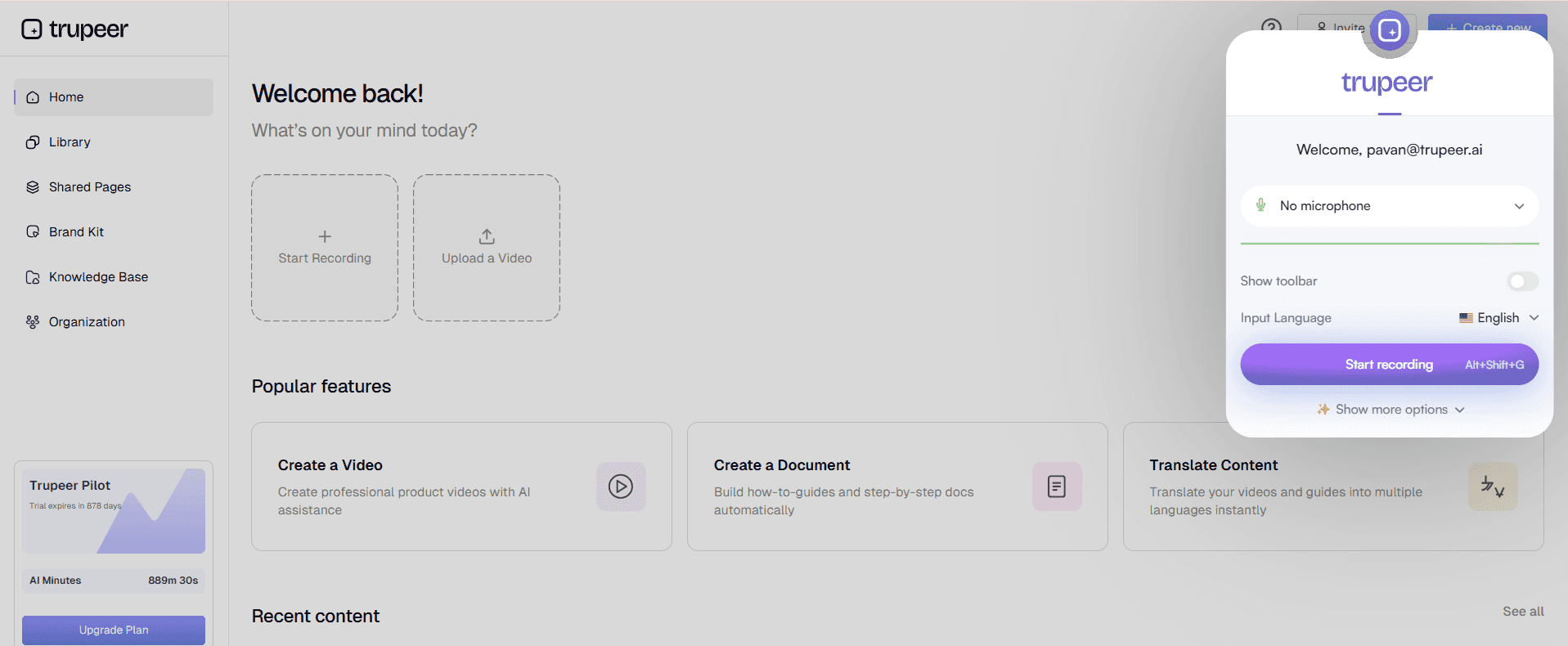Open the Library icon in the sidebar

click(33, 142)
